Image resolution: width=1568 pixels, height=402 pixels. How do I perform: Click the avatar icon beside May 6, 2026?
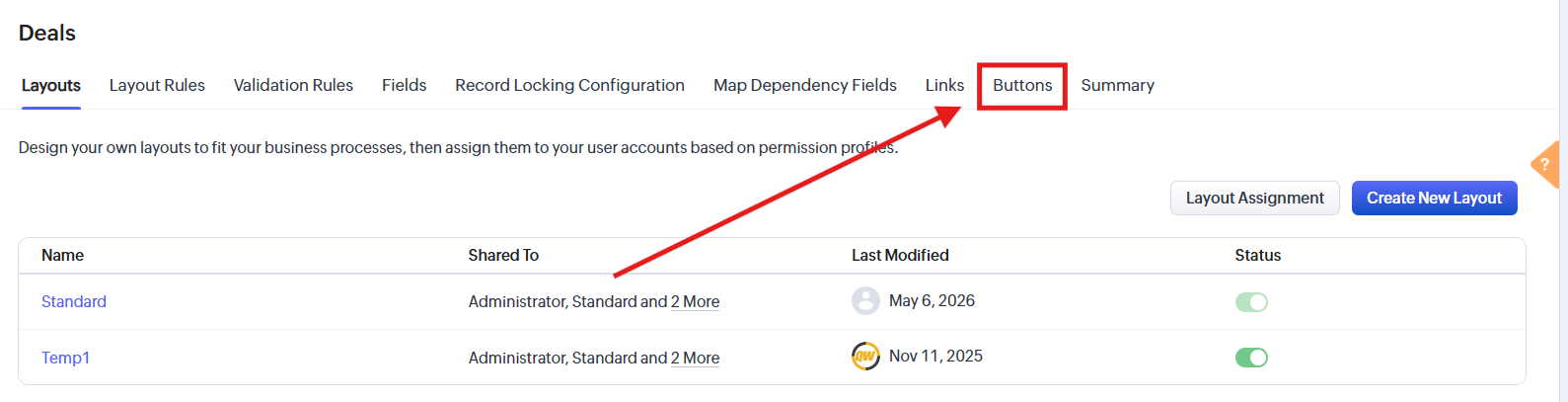click(x=865, y=300)
